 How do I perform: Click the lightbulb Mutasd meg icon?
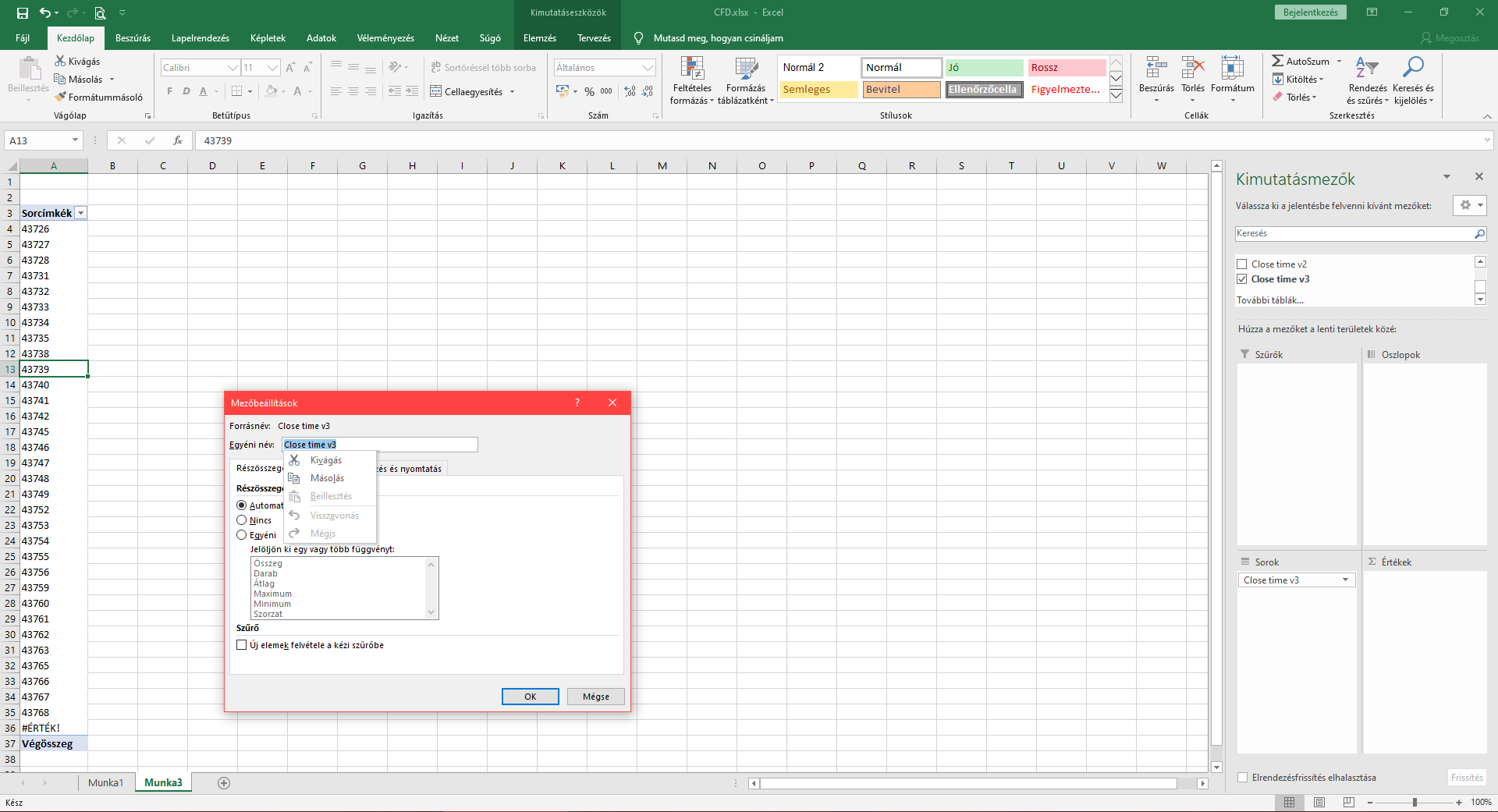click(x=638, y=38)
